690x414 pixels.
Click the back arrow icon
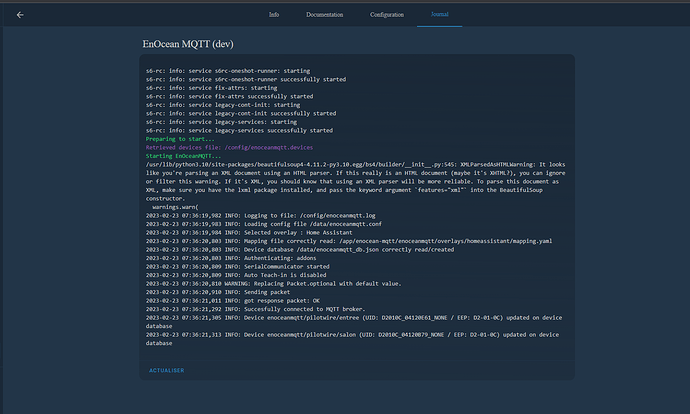[x=20, y=15]
